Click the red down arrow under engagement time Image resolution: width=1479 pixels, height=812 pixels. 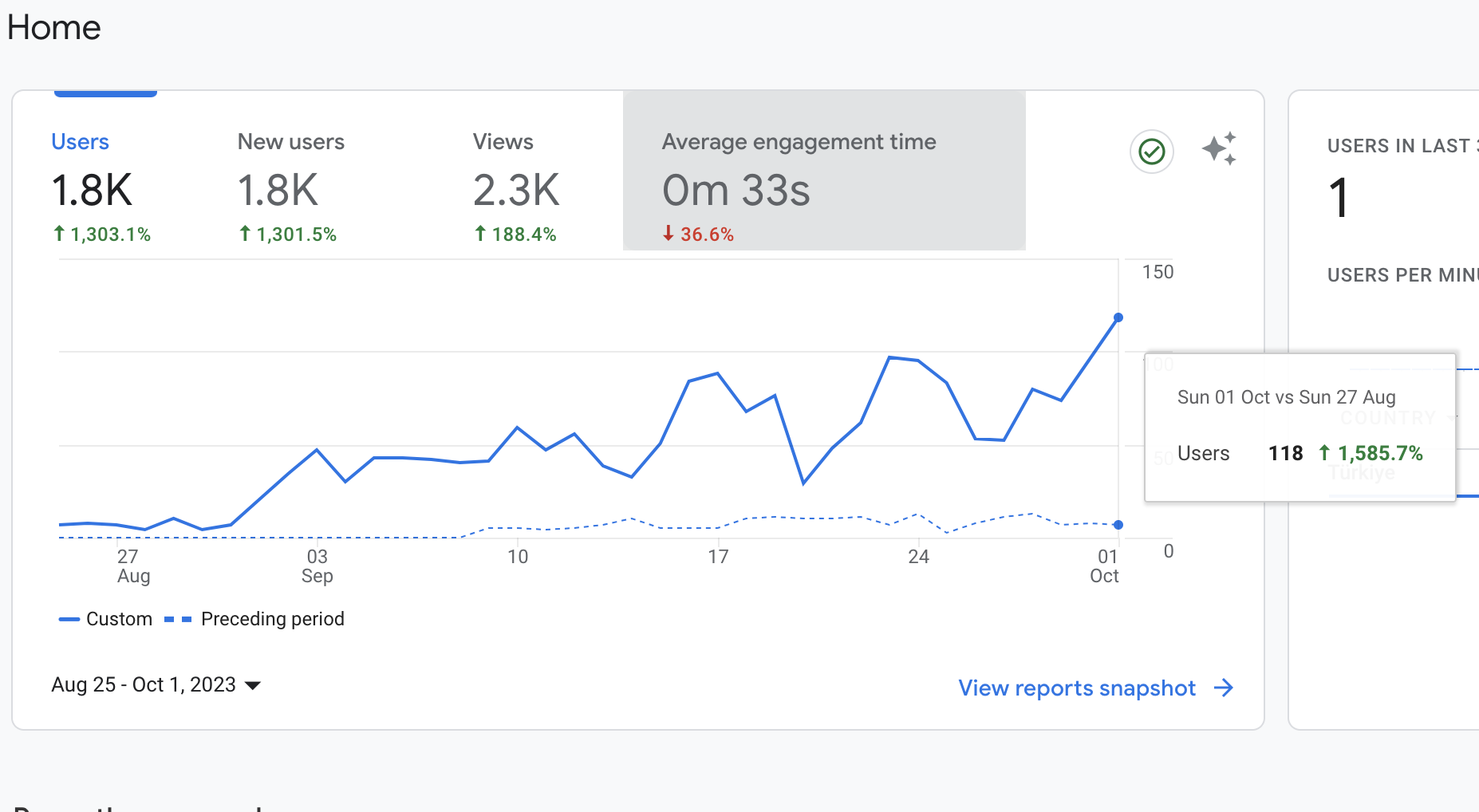(669, 233)
